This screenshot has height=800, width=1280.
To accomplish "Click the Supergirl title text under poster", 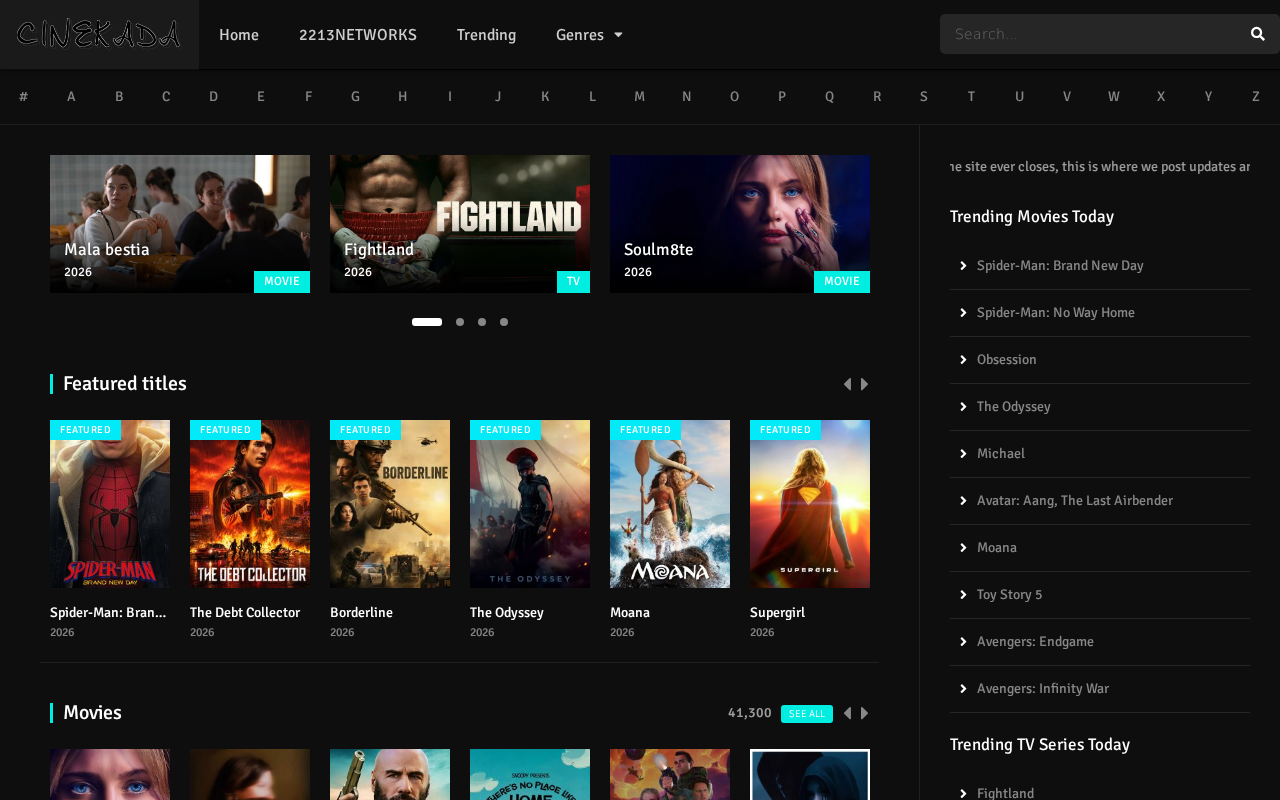I will 777,613.
